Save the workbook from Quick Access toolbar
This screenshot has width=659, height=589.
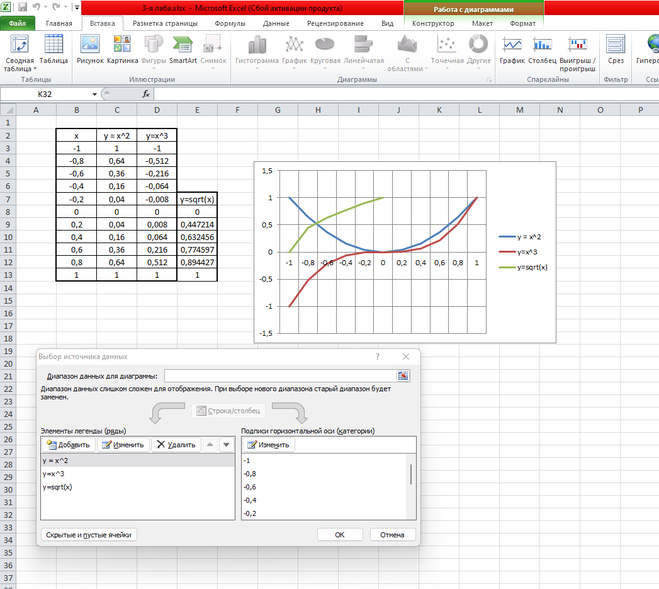(22, 7)
